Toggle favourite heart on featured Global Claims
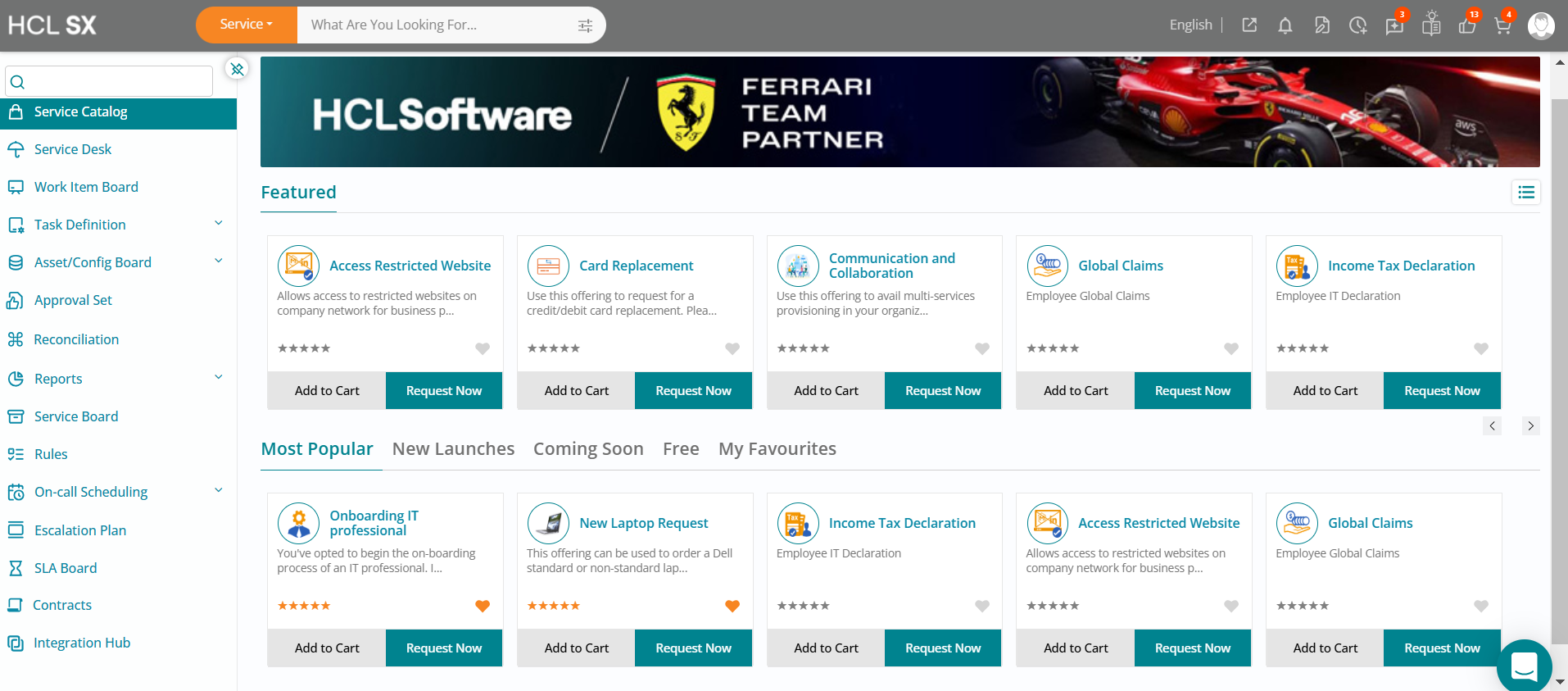The width and height of the screenshot is (1568, 691). tap(1231, 348)
